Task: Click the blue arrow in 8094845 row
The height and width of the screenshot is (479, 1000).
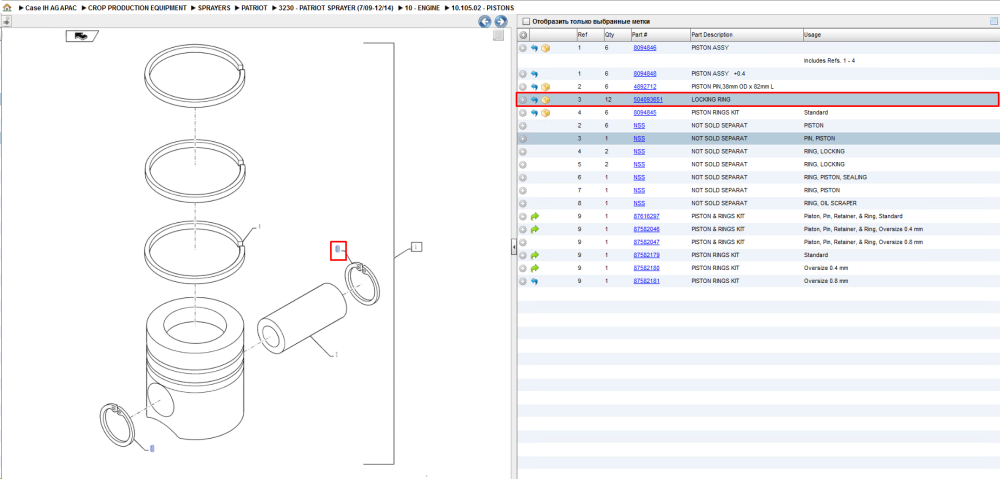Action: (x=534, y=113)
